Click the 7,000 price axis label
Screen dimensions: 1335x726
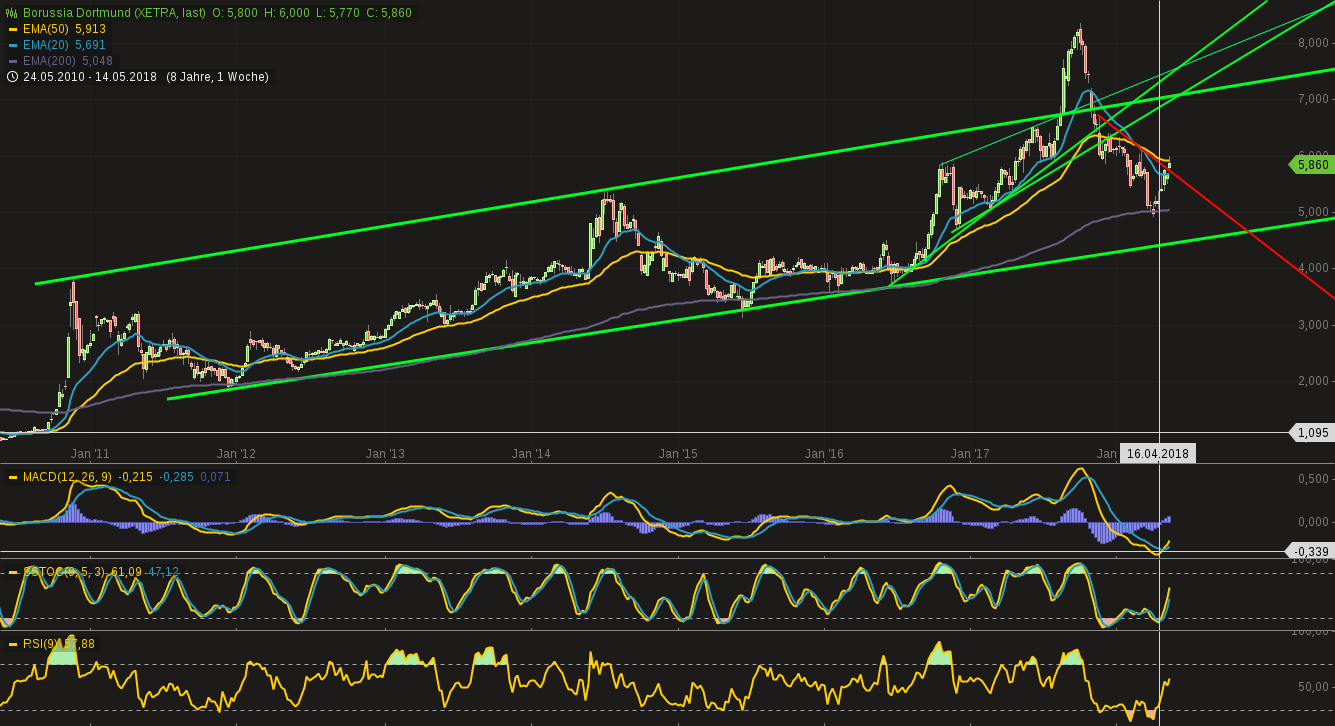click(x=1313, y=99)
